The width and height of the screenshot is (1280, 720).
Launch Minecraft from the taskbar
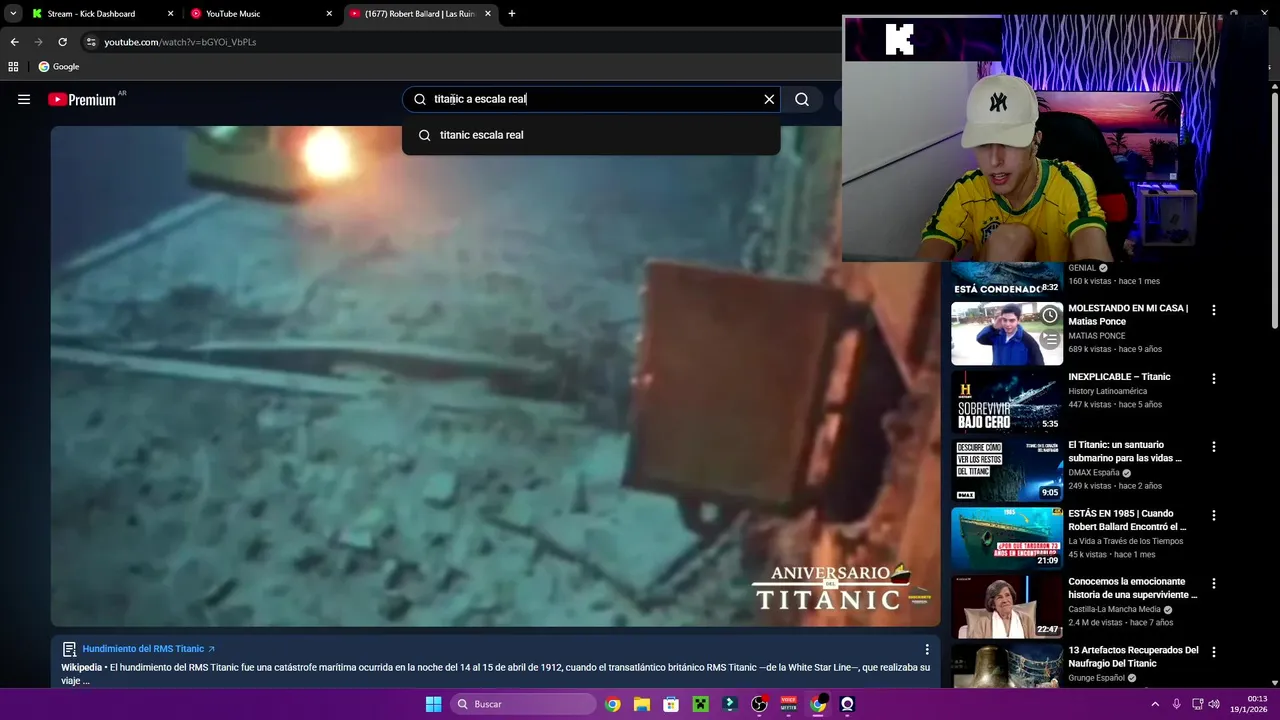point(701,704)
